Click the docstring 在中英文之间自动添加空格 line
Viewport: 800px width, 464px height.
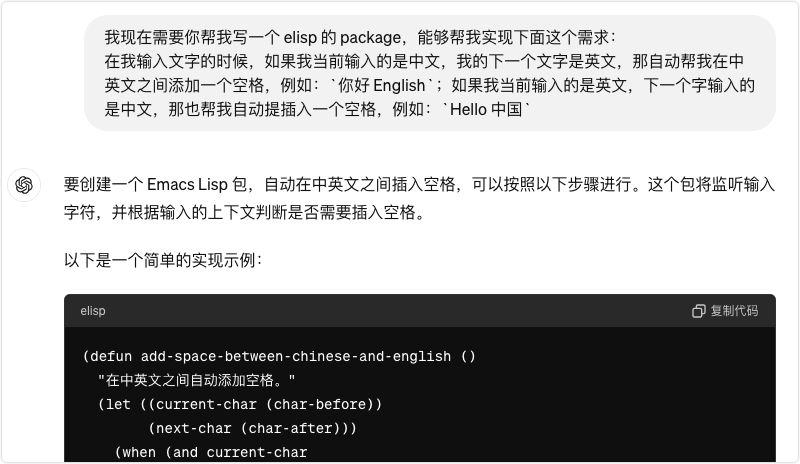tap(196, 380)
